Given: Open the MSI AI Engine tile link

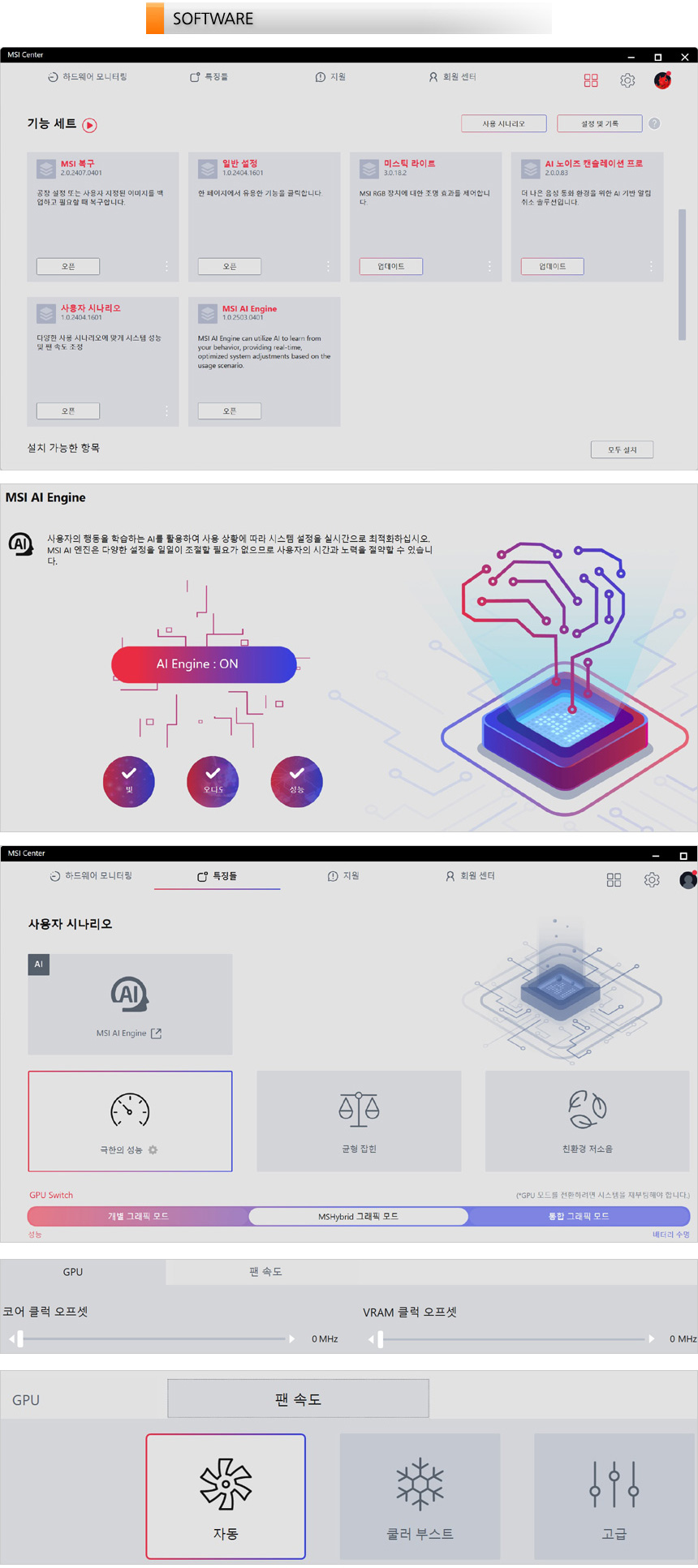Looking at the screenshot, I should [130, 1004].
